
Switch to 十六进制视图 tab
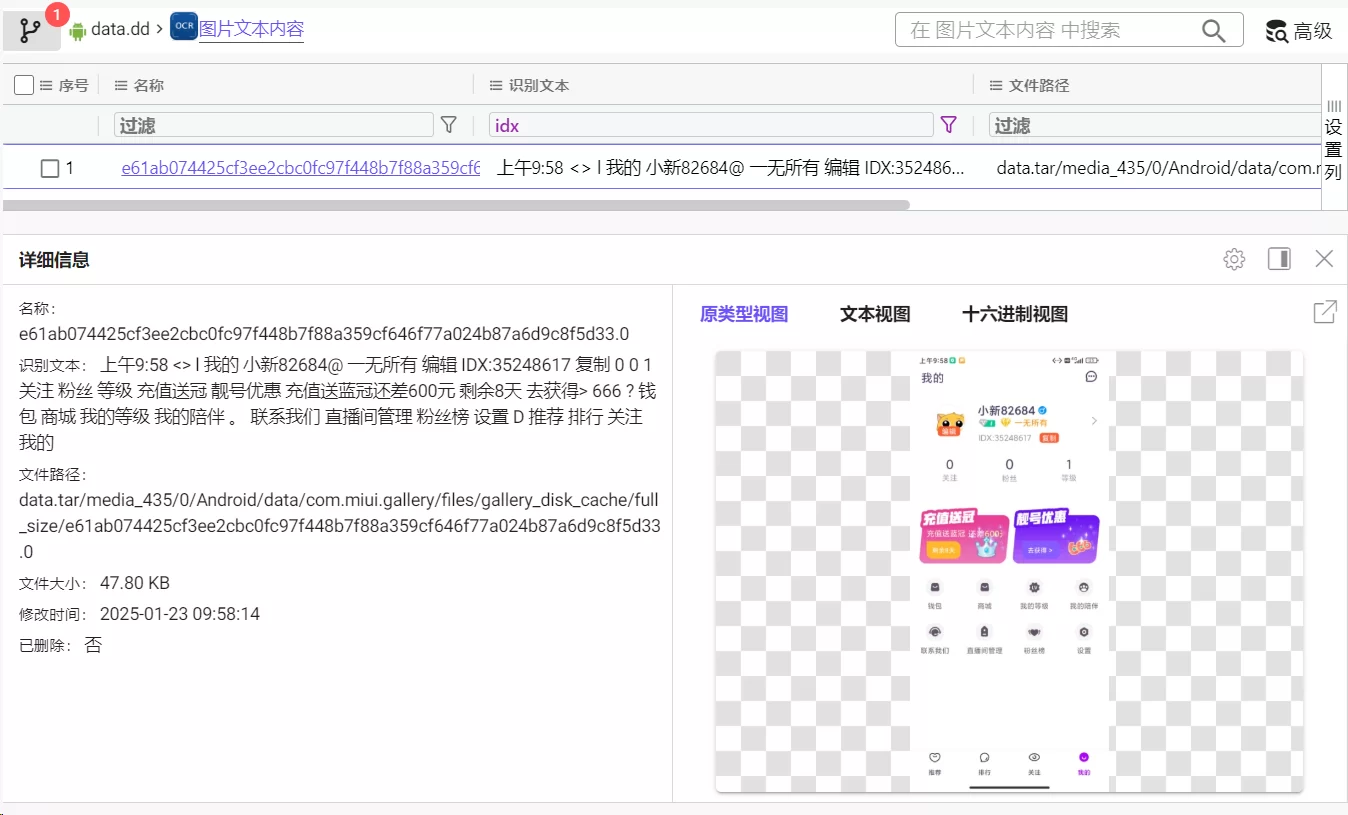click(x=1014, y=314)
